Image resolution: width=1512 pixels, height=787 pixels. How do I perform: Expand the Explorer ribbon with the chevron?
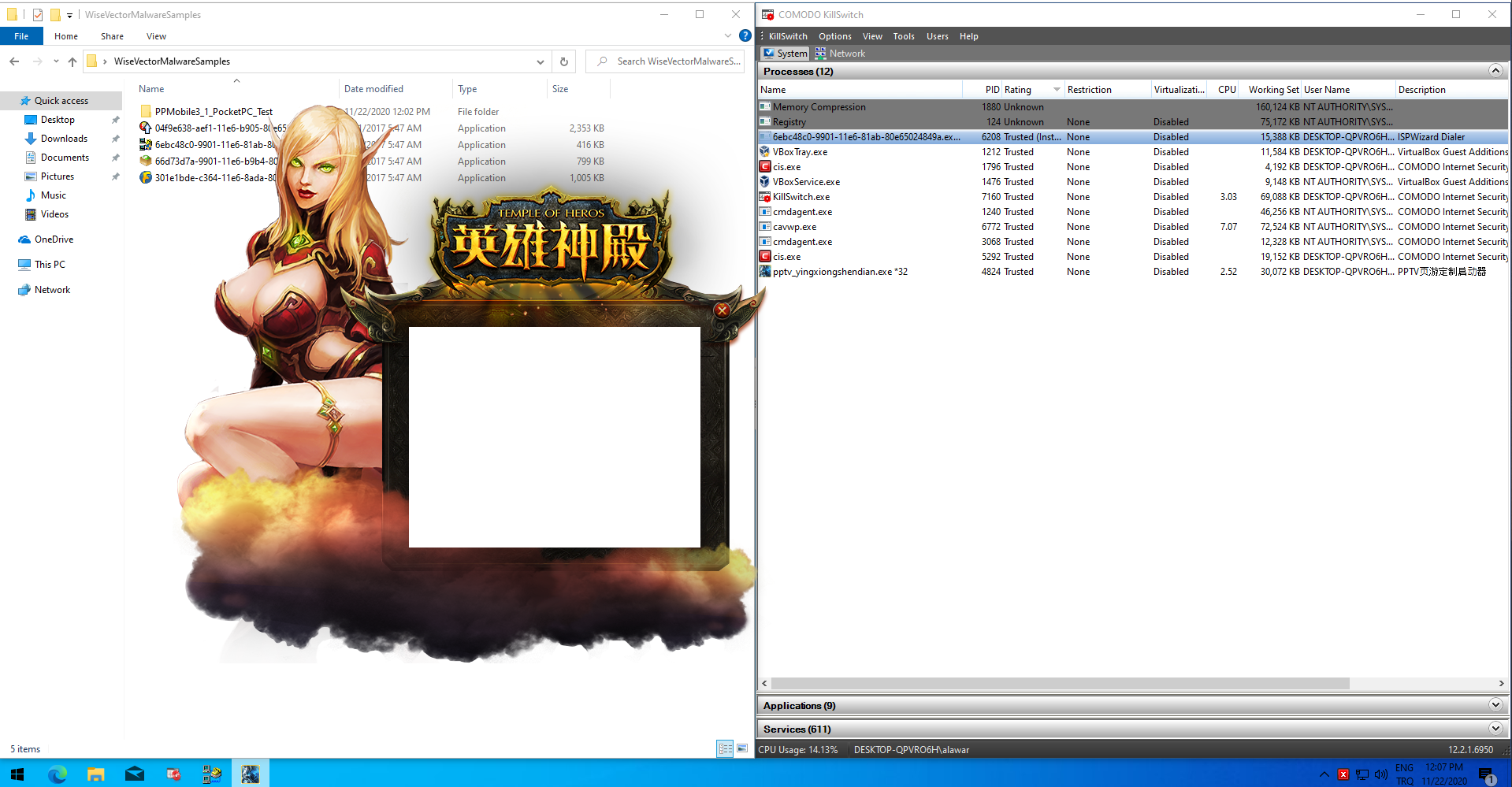(728, 35)
